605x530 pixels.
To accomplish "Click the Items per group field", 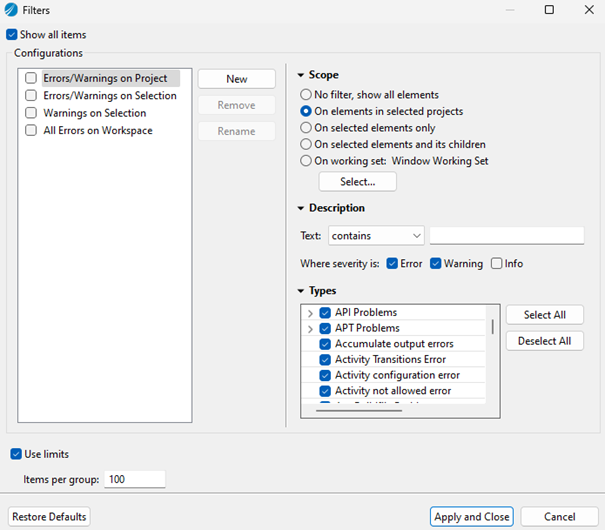I will point(135,479).
